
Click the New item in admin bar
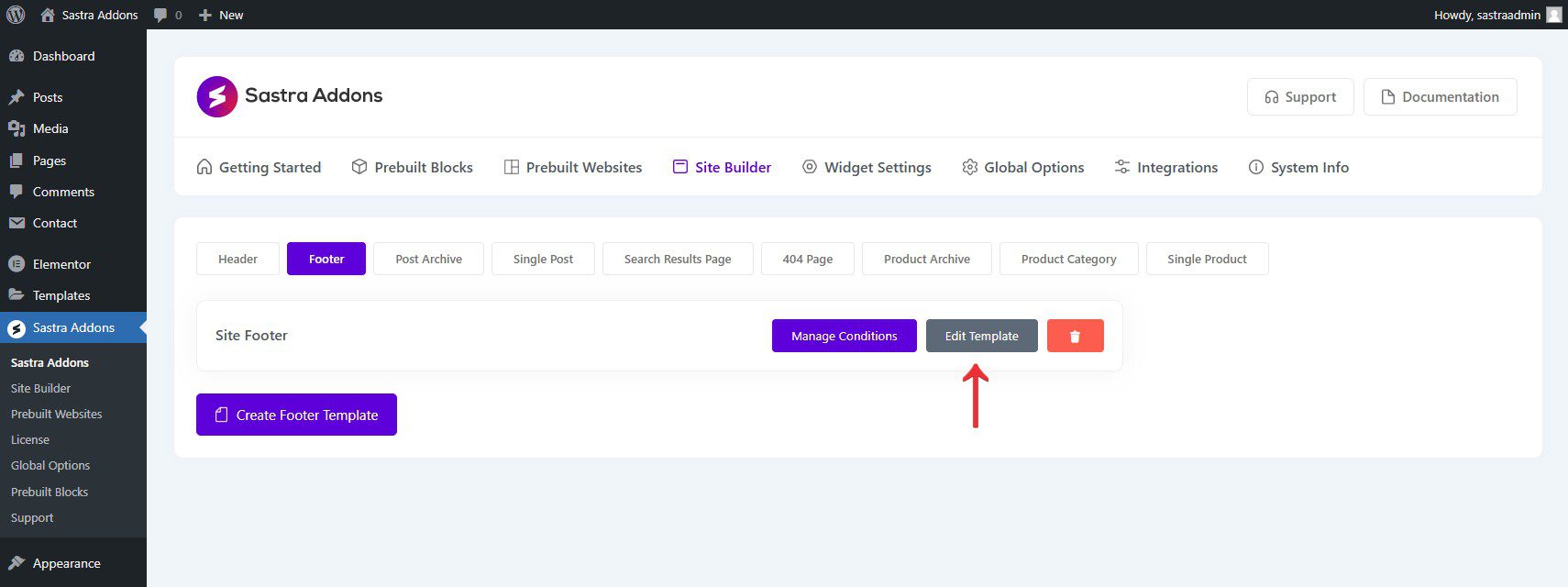point(221,15)
